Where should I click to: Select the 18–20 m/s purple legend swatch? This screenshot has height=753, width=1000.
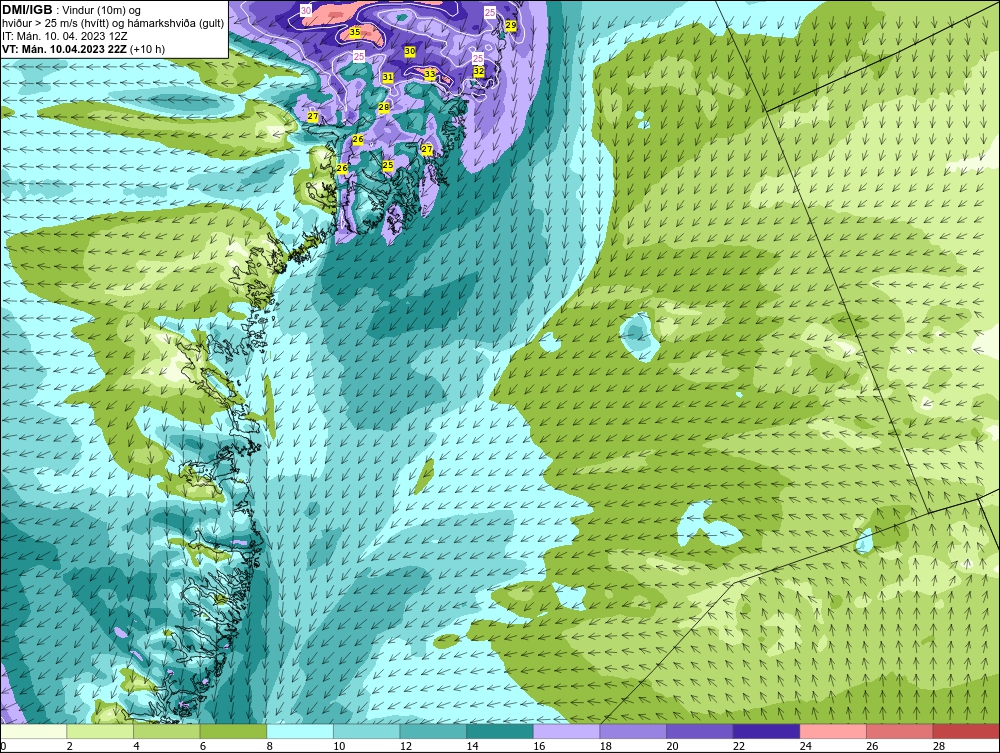pos(633,731)
